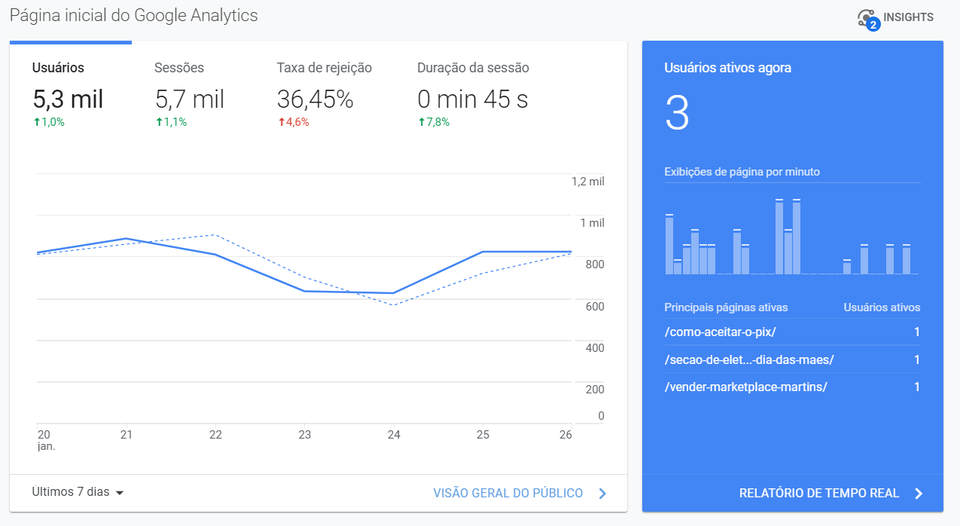Click the Usuários ativos column header

point(882,307)
